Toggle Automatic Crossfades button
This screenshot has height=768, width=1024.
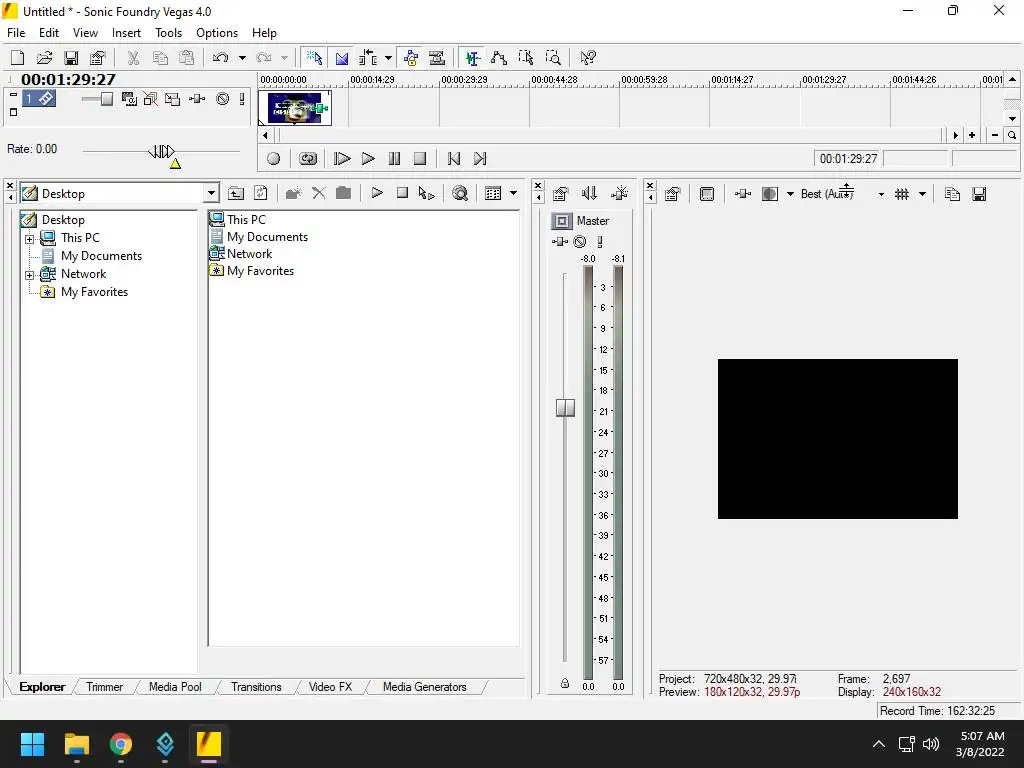coord(342,58)
